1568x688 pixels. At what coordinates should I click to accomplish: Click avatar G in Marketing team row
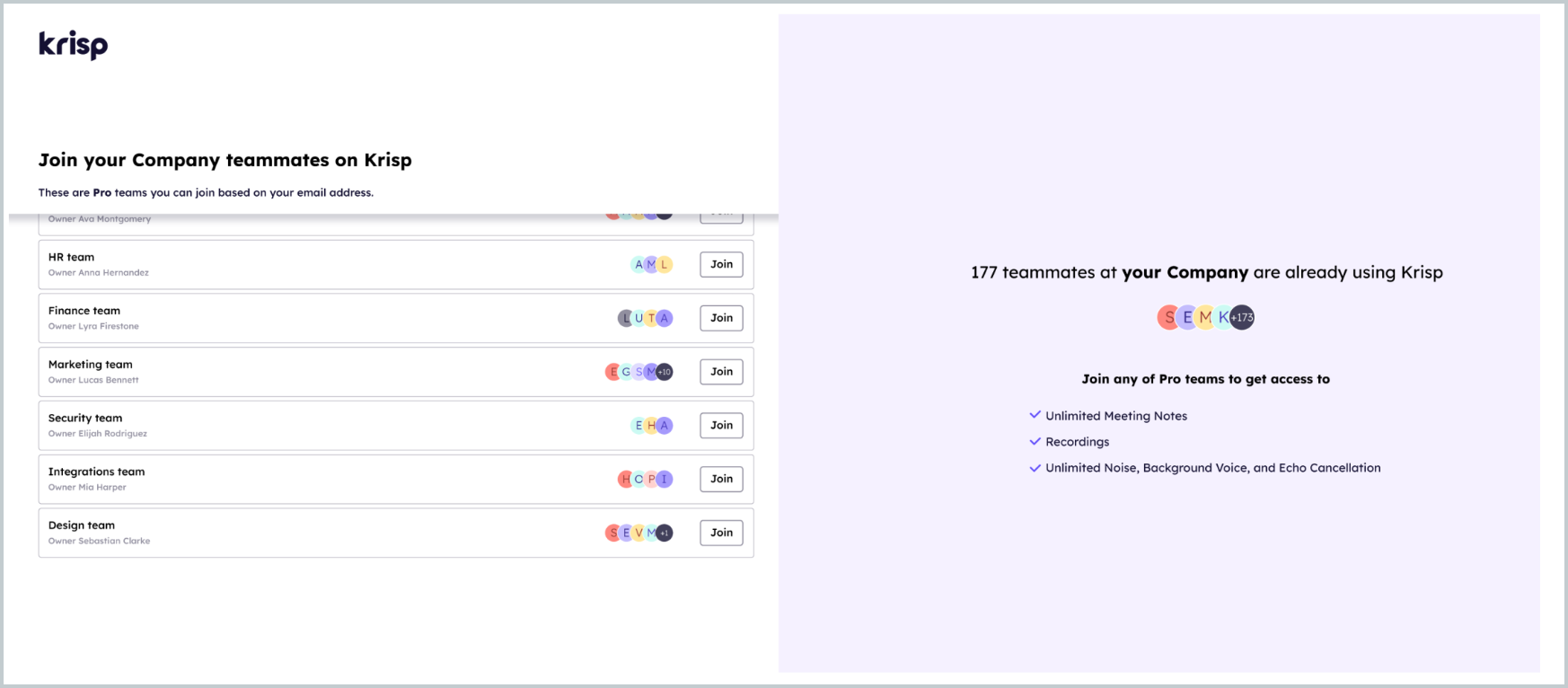626,372
